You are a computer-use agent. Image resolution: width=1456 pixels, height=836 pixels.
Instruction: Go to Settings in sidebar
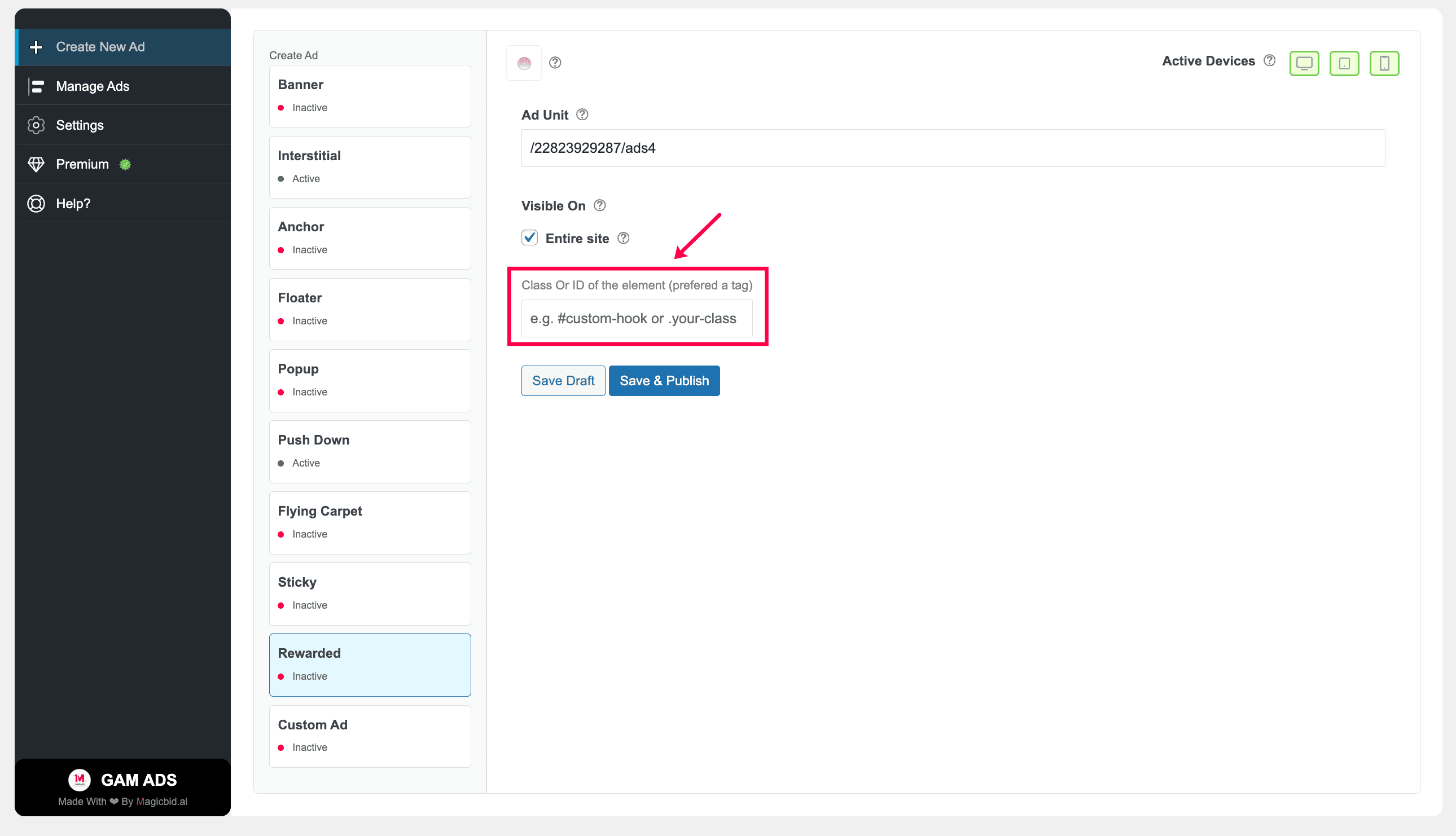click(123, 125)
